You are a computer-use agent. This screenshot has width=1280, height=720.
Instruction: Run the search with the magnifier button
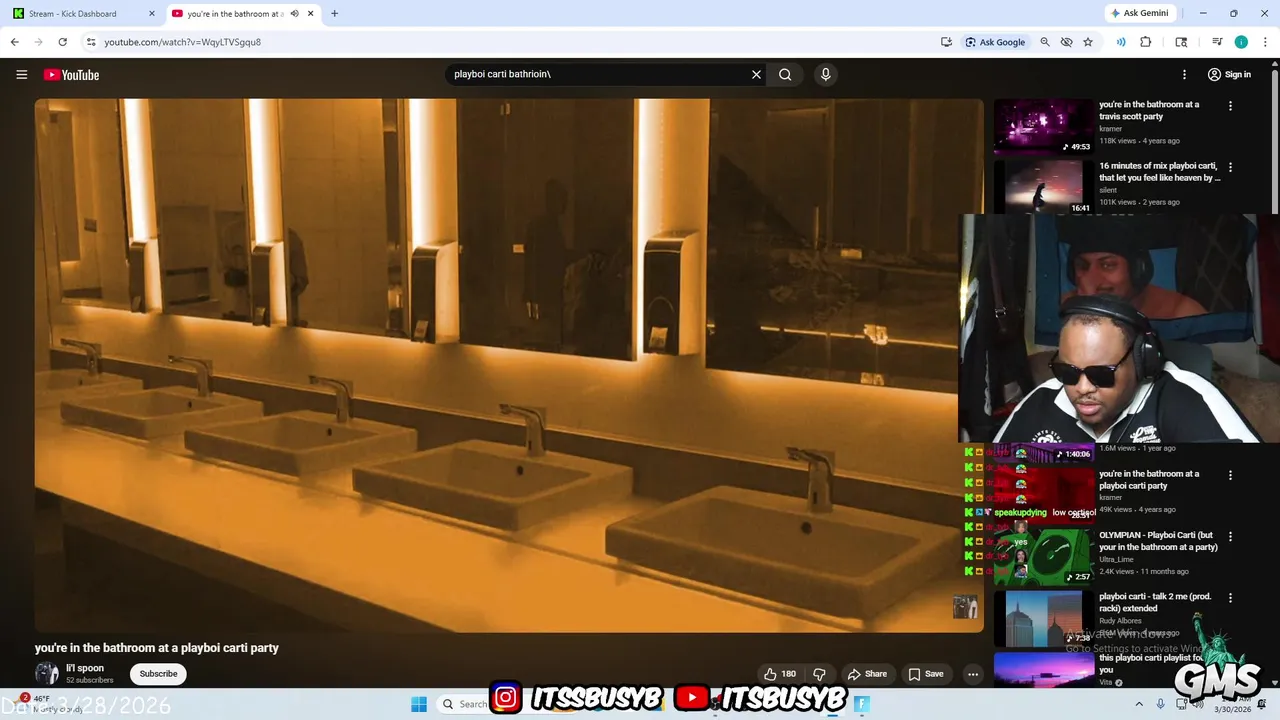click(x=785, y=74)
